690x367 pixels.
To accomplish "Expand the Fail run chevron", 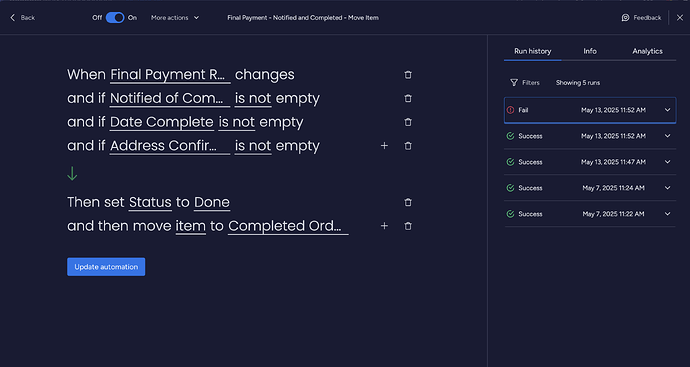I will tap(668, 110).
